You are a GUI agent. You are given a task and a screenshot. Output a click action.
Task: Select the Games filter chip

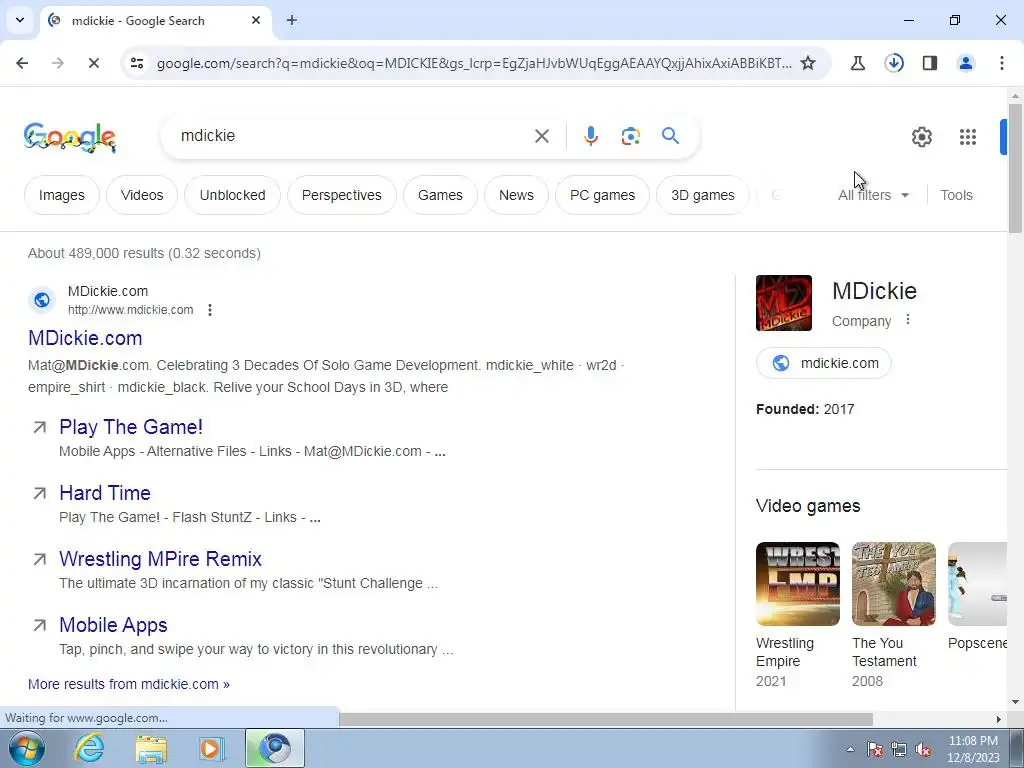[440, 195]
